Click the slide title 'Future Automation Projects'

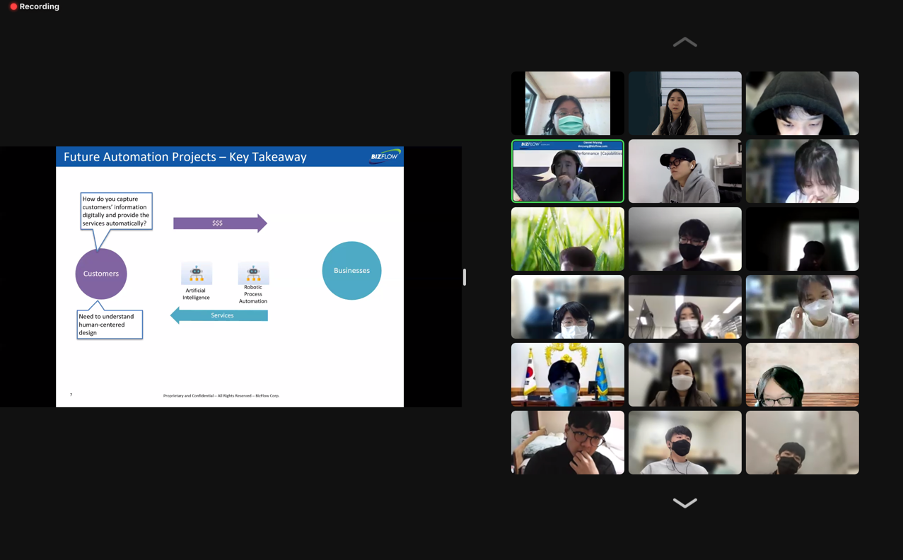(140, 157)
